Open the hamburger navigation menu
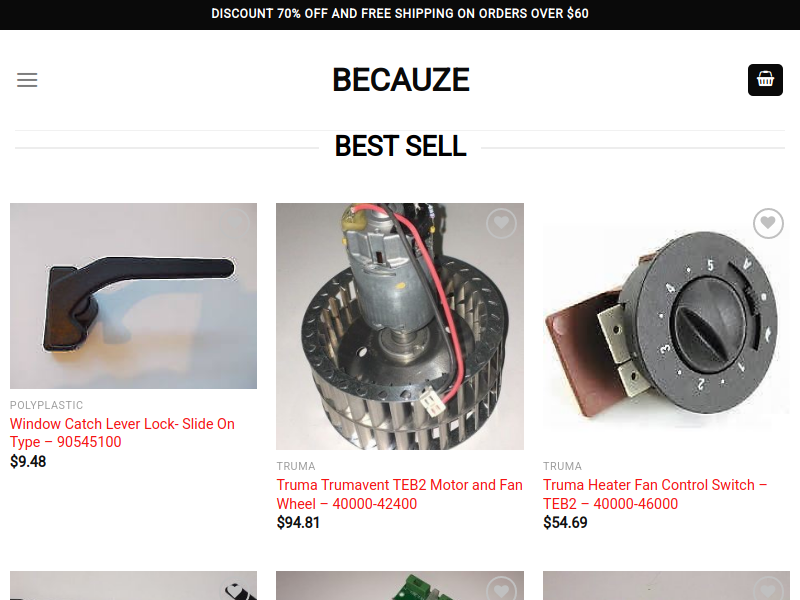The height and width of the screenshot is (600, 800). (x=27, y=80)
